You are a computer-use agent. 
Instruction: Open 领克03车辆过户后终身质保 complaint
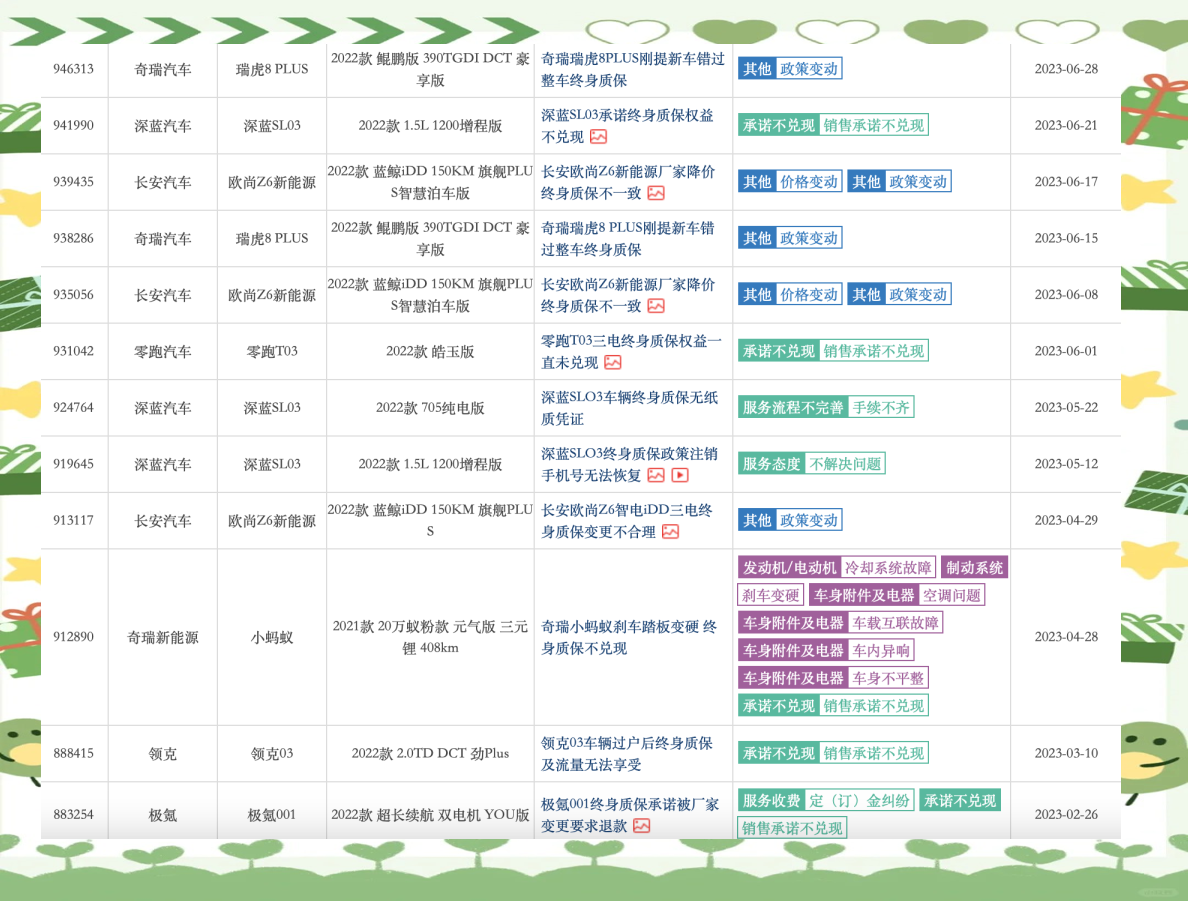(x=627, y=753)
